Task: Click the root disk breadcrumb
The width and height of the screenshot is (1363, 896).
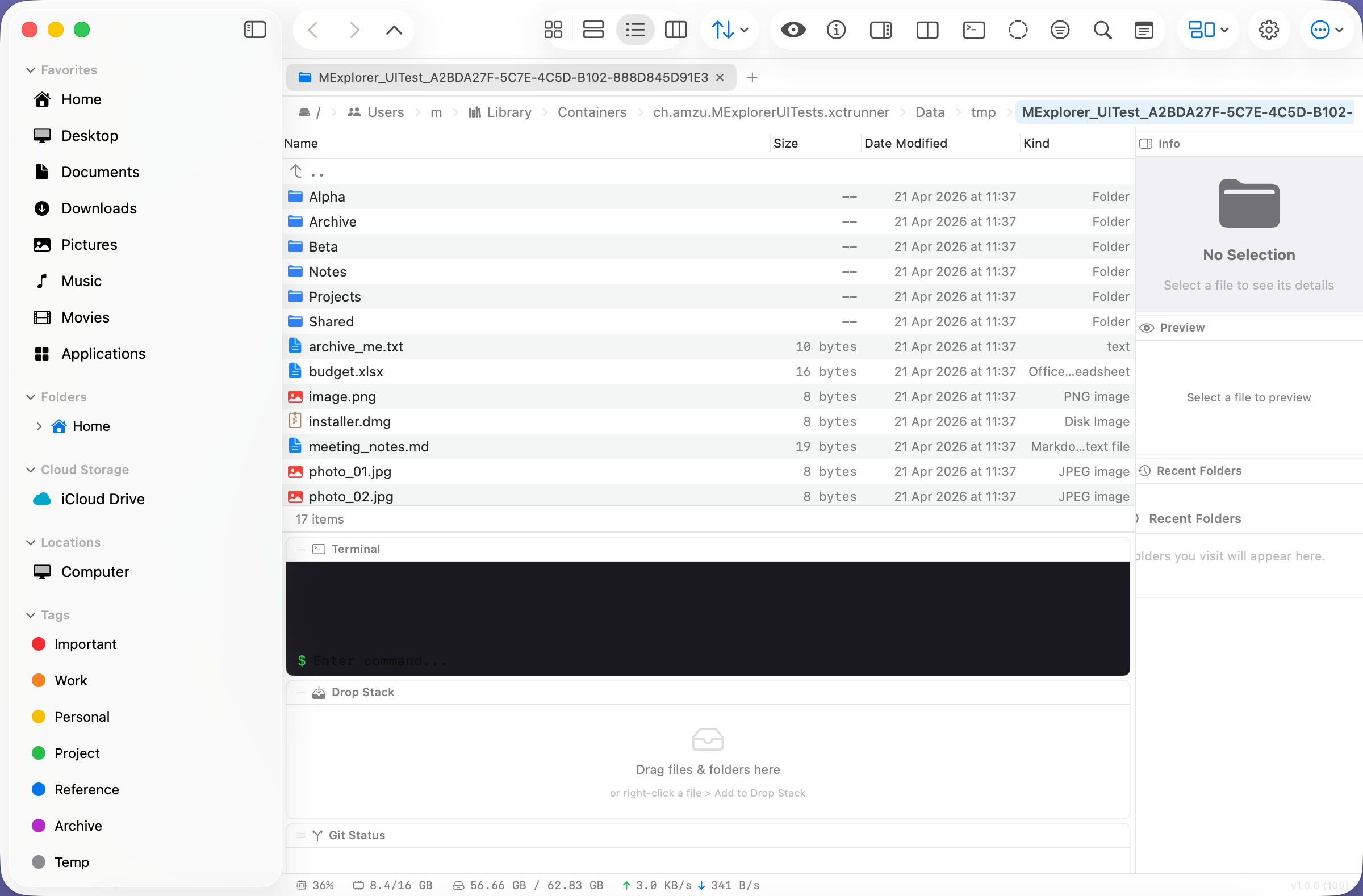Action: coord(310,112)
